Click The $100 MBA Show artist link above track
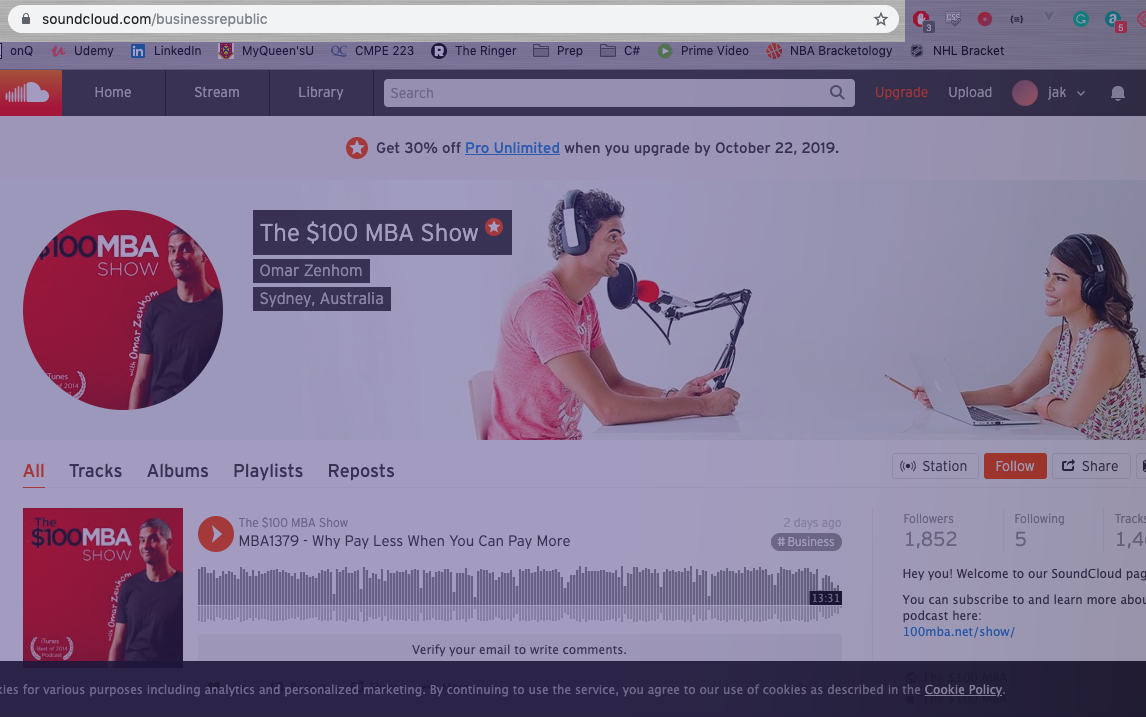This screenshot has width=1146, height=717. 293,523
